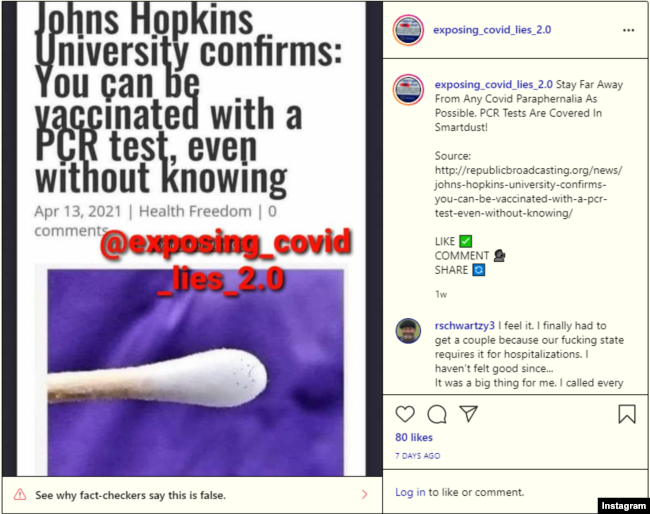The width and height of the screenshot is (650, 514).
Task: Save the post with the bookmark icon
Action: 627,414
